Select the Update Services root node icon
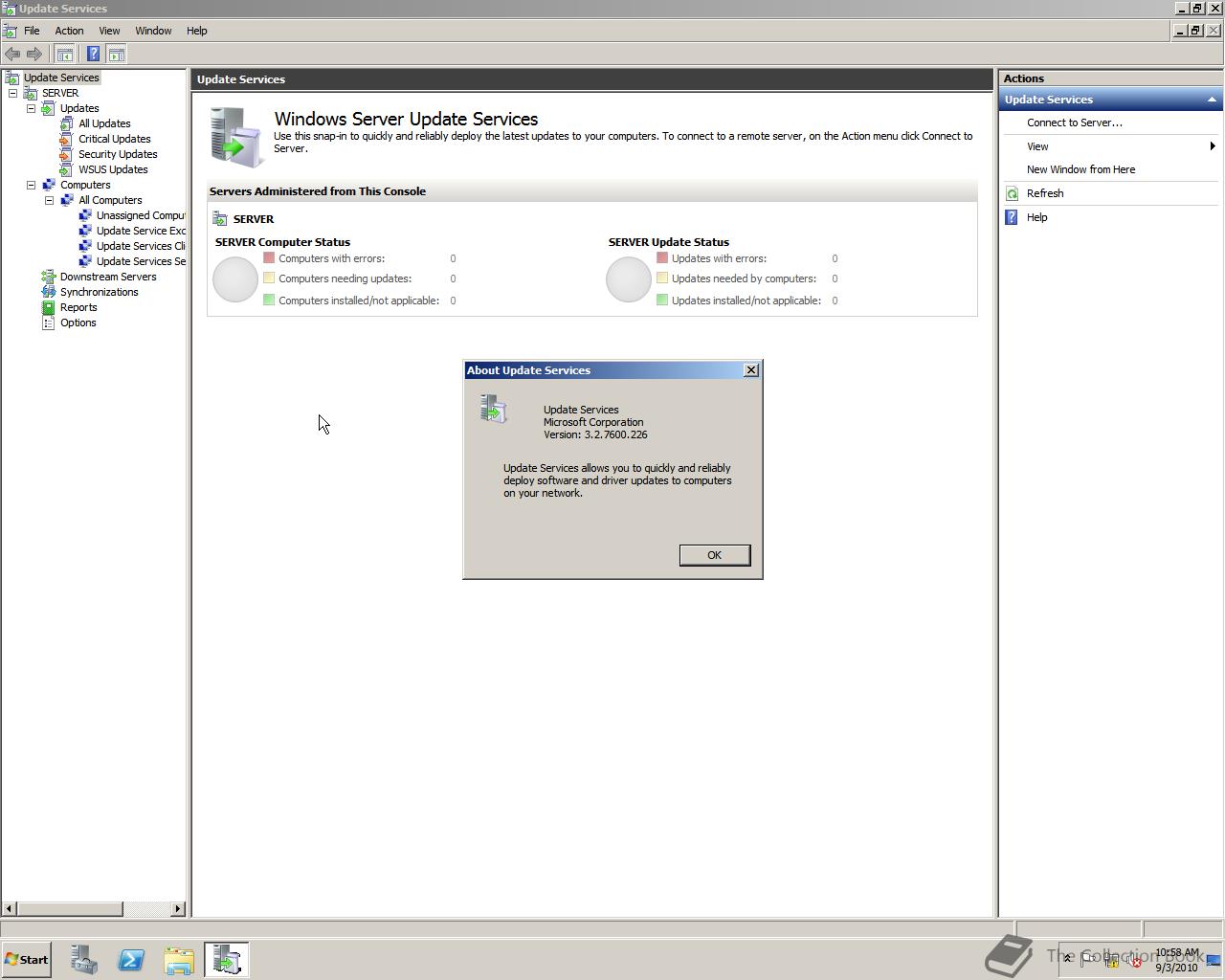Screen dimensions: 1225x980 pyautogui.click(x=12, y=78)
